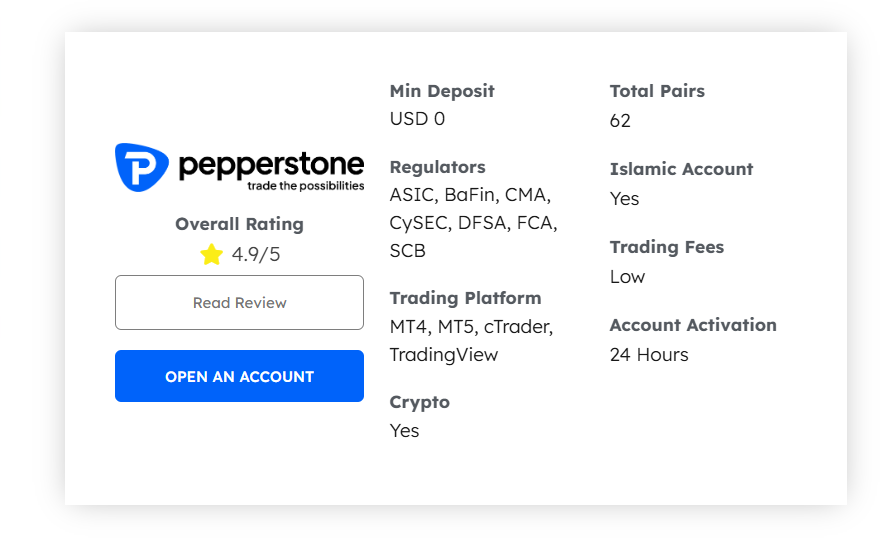893x542 pixels.
Task: Click the 24 Hours activation value
Action: point(649,355)
